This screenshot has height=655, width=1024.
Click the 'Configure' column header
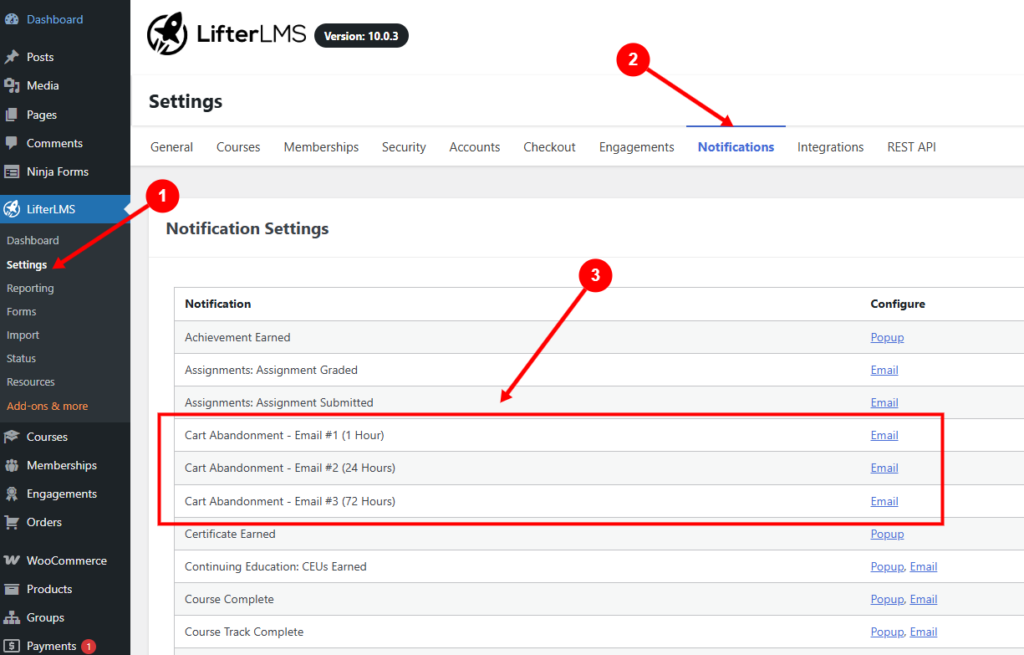pyautogui.click(x=897, y=304)
